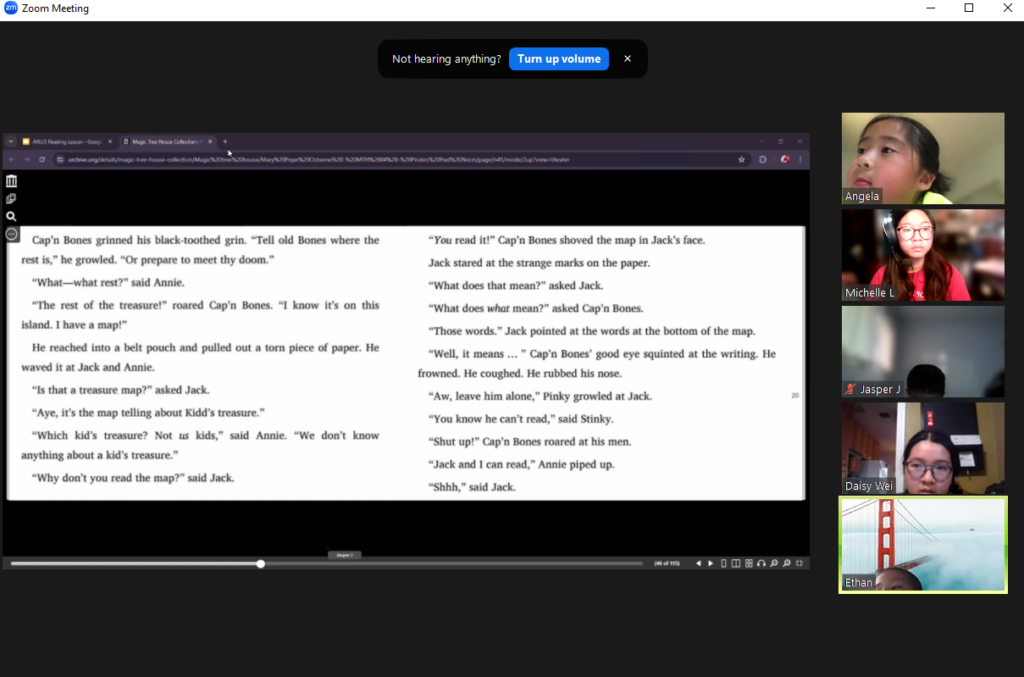Open the browser tab search dropdown
This screenshot has width=1024, height=677.
[x=10, y=142]
